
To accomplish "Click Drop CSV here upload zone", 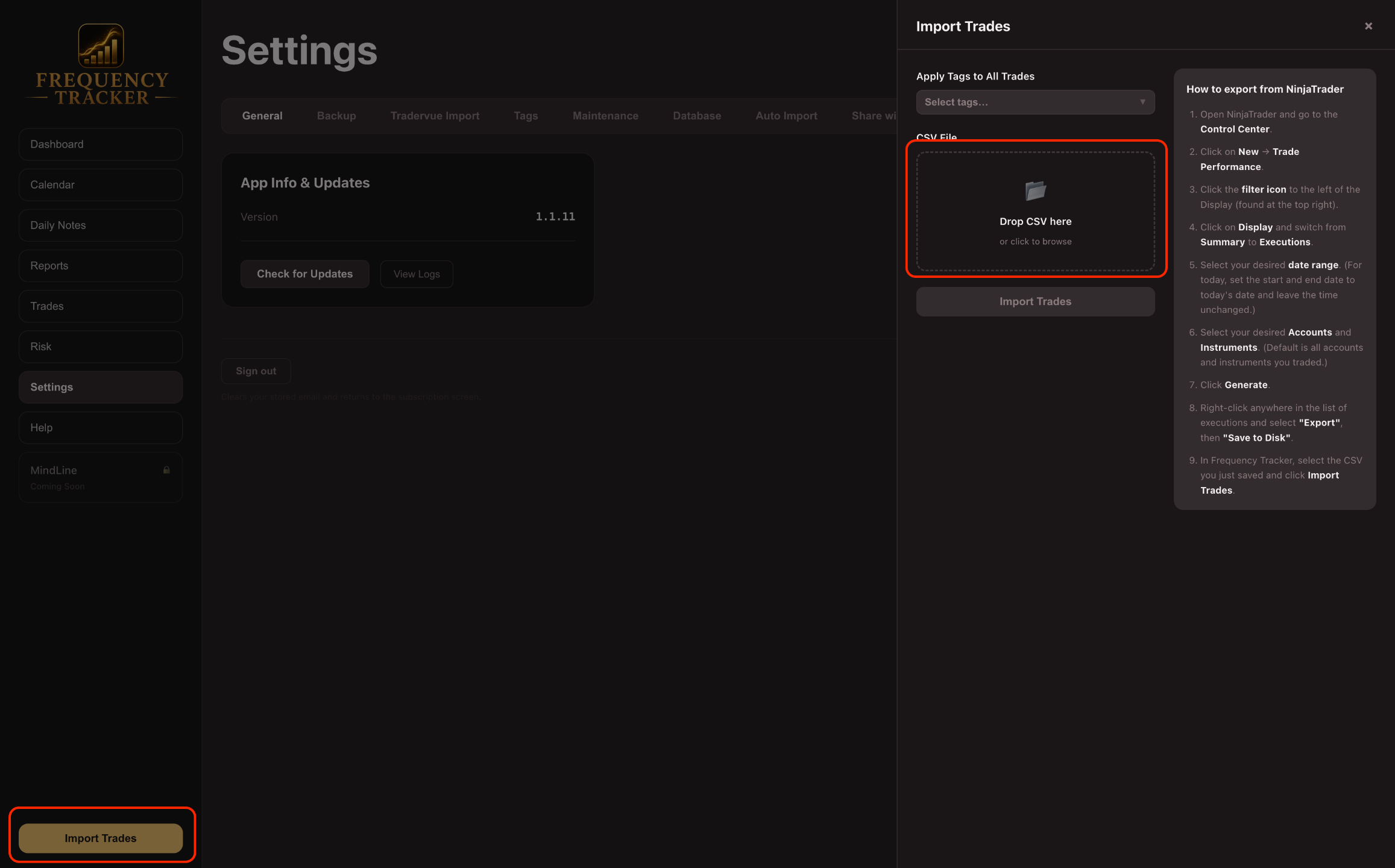I will (x=1035, y=211).
